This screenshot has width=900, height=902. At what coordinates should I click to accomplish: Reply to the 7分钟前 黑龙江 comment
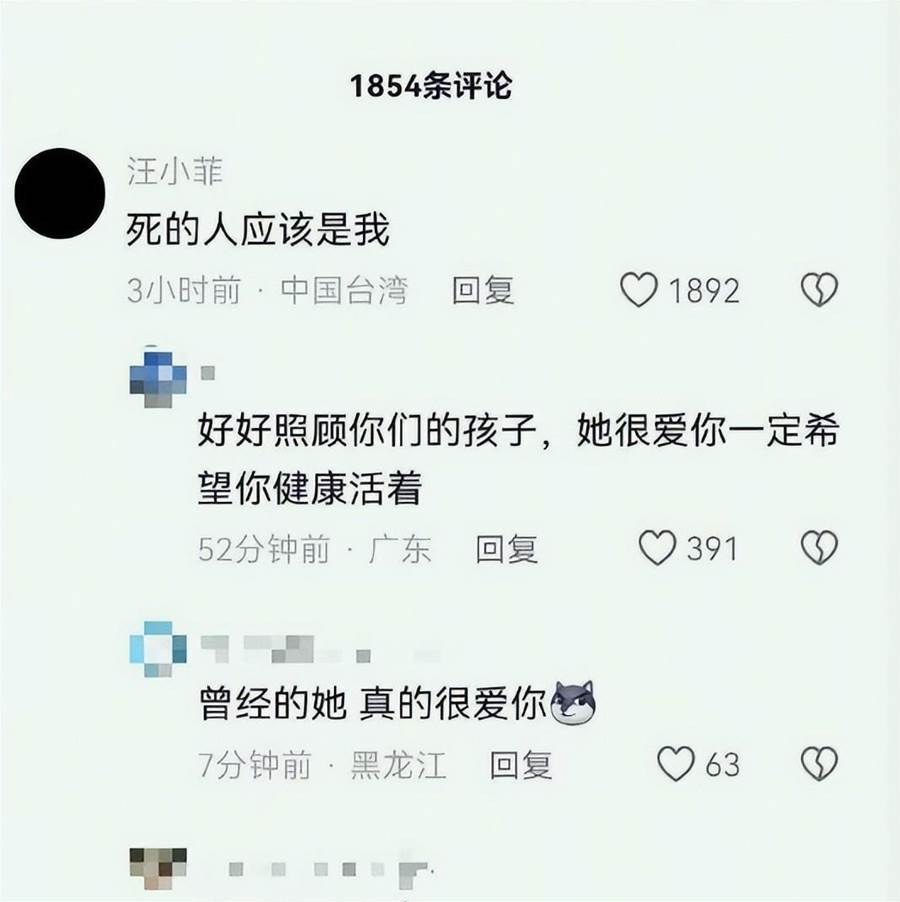tap(521, 765)
